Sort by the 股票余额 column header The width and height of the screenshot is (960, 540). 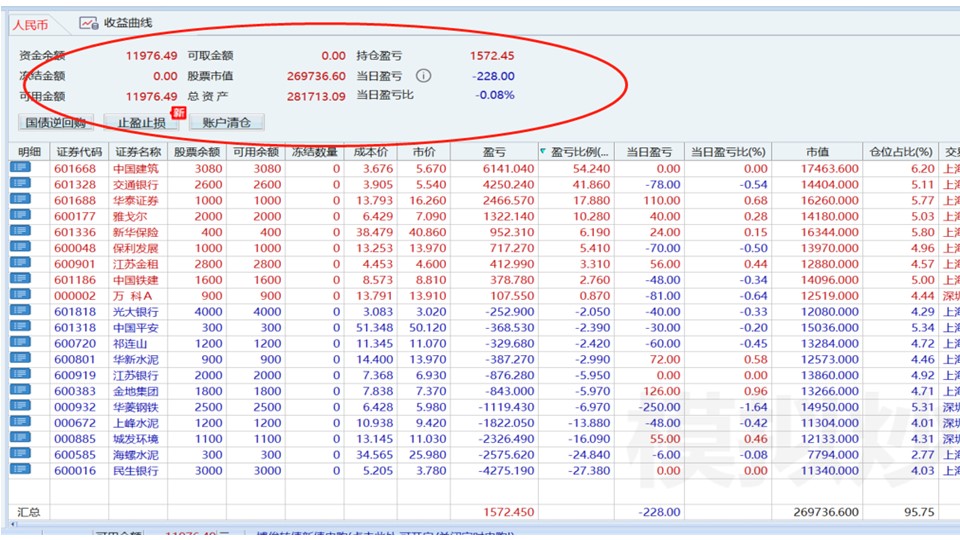tap(197, 152)
